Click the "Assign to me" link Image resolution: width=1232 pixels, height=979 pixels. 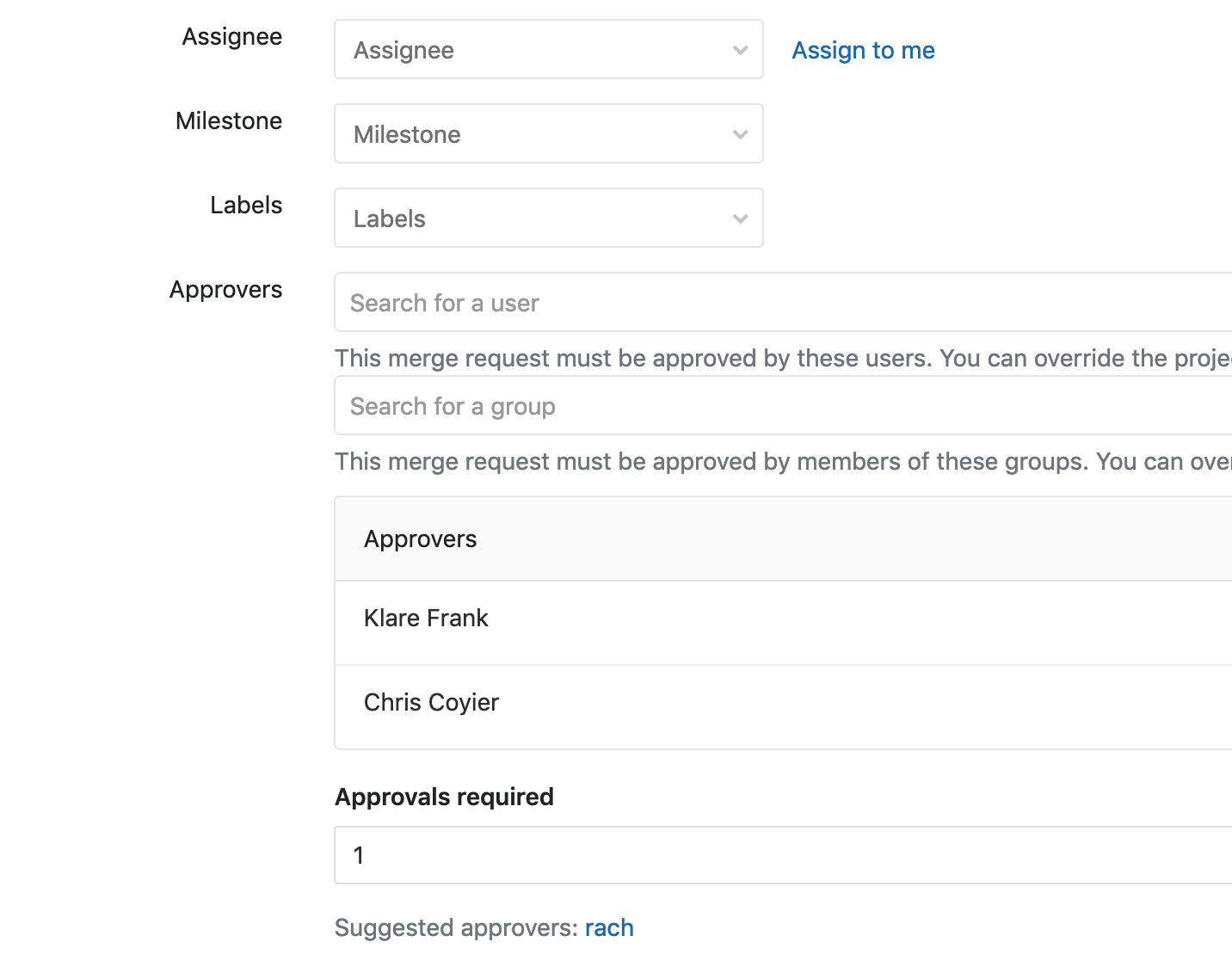coord(863,50)
